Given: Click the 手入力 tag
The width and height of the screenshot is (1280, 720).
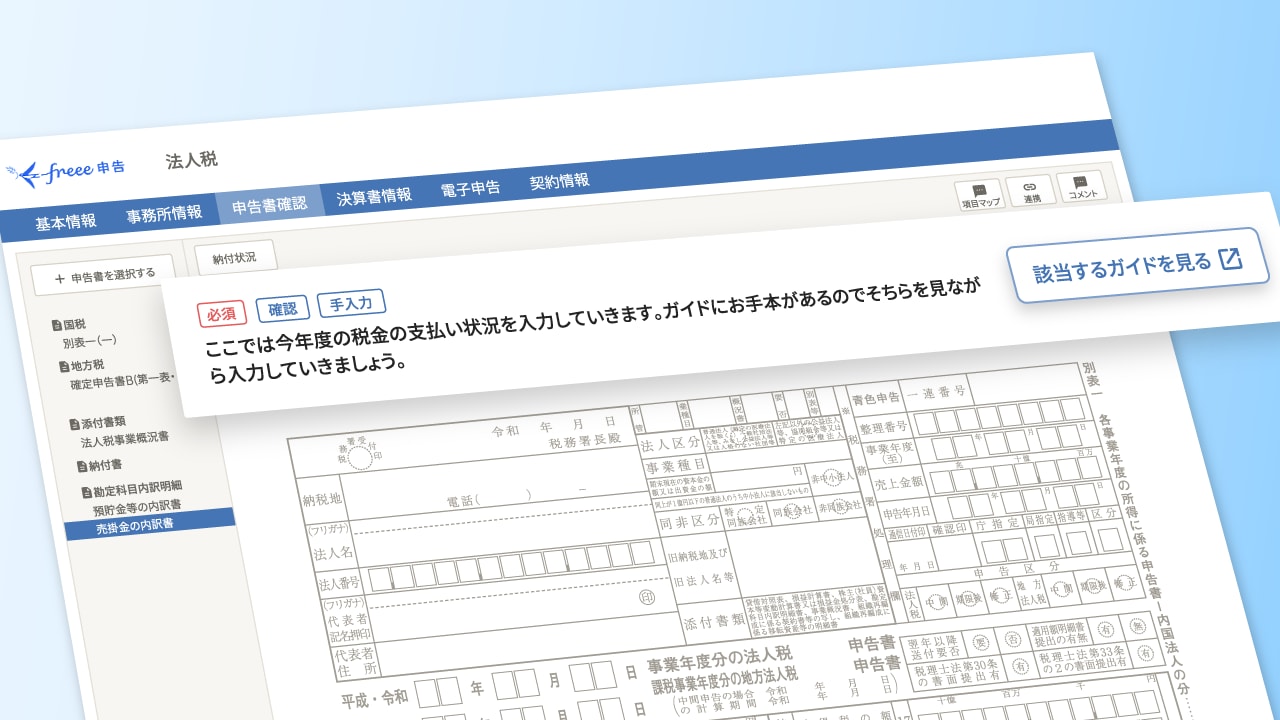Looking at the screenshot, I should tap(351, 303).
